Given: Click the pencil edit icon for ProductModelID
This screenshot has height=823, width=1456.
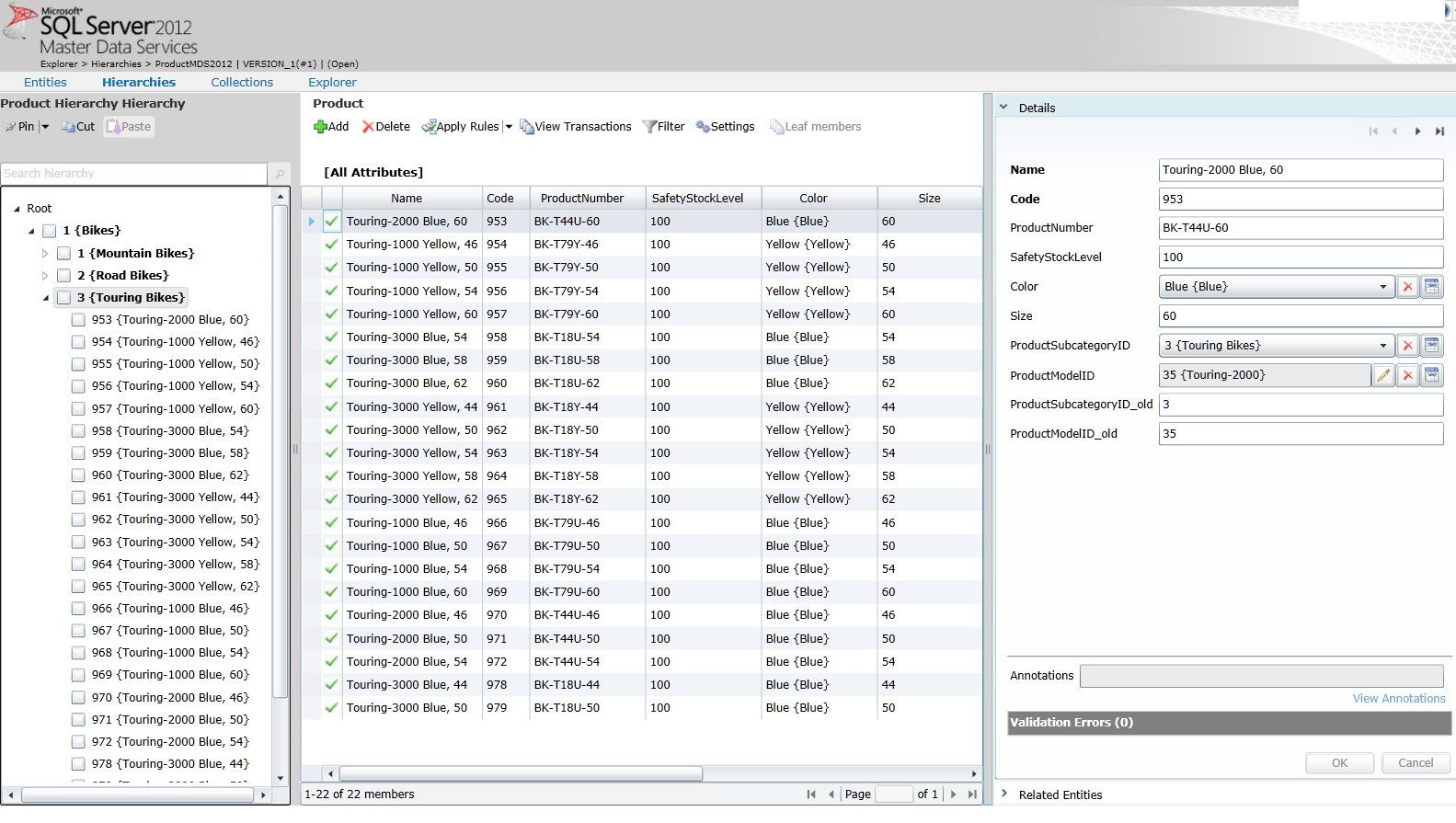Looking at the screenshot, I should pos(1383,375).
